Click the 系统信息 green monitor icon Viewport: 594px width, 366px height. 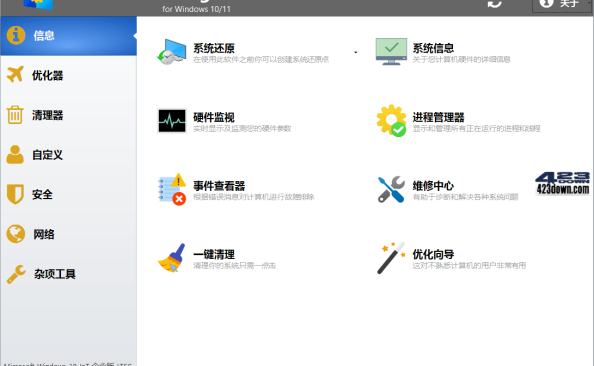(x=391, y=52)
